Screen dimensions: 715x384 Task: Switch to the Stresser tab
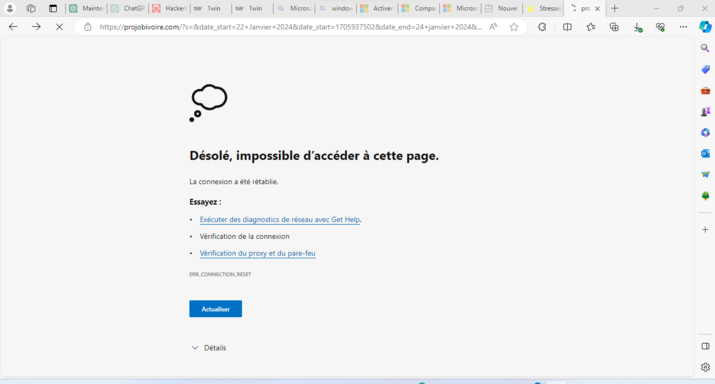tap(544, 8)
